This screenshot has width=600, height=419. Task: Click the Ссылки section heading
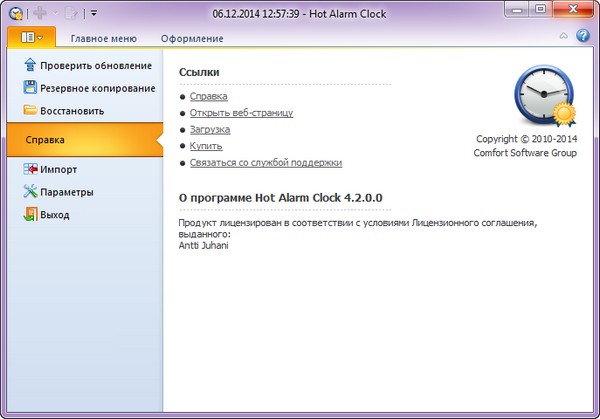pos(199,72)
